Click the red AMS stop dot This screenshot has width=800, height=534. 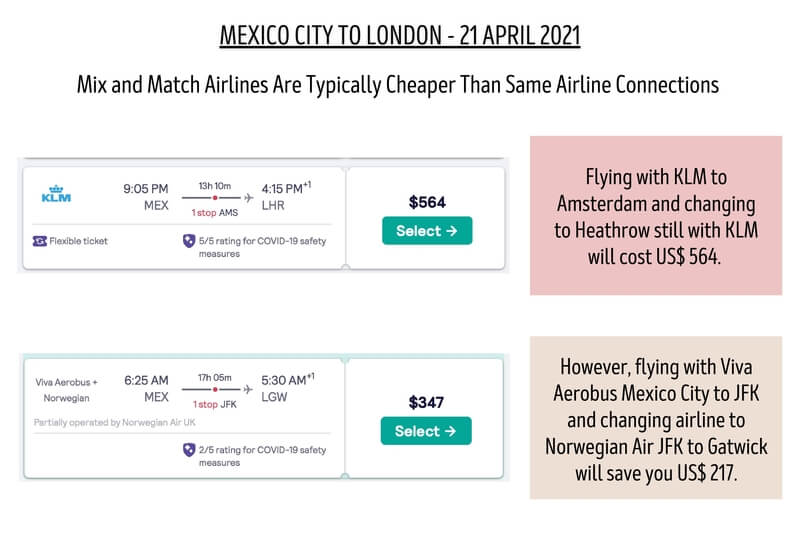click(215, 197)
